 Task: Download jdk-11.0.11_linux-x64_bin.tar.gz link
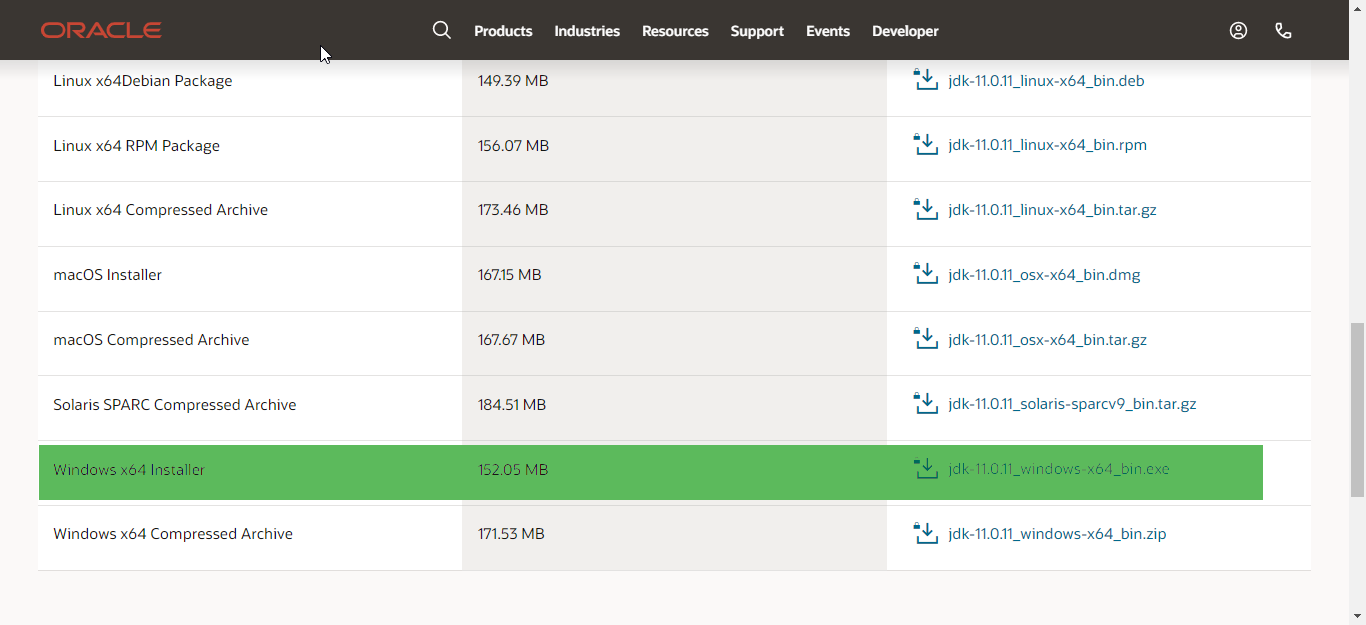(1052, 210)
